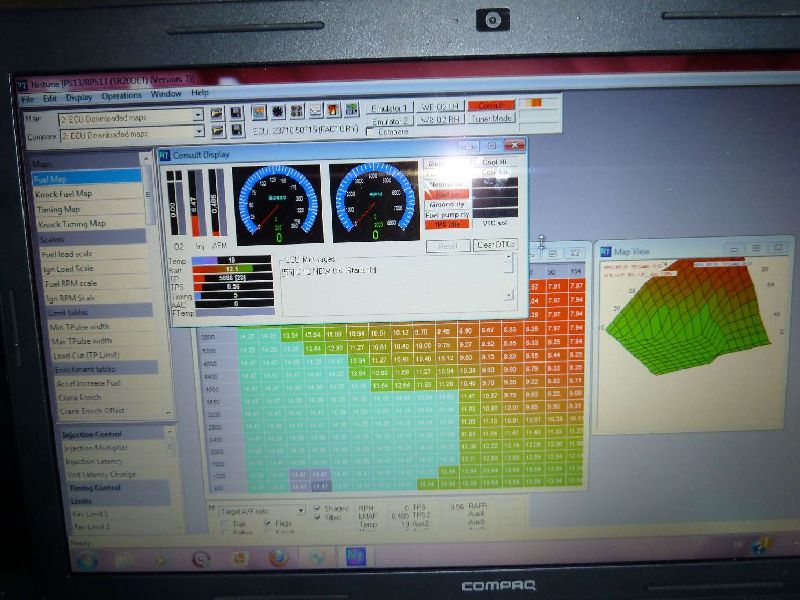
Task: Open the Display menu
Action: [x=79, y=97]
